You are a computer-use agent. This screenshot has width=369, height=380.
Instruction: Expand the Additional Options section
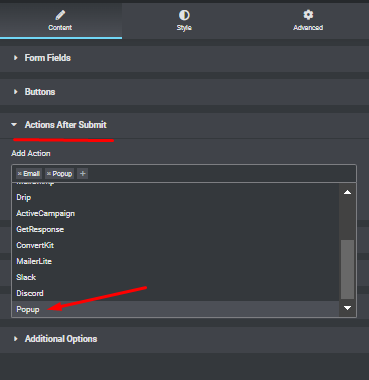point(184,339)
